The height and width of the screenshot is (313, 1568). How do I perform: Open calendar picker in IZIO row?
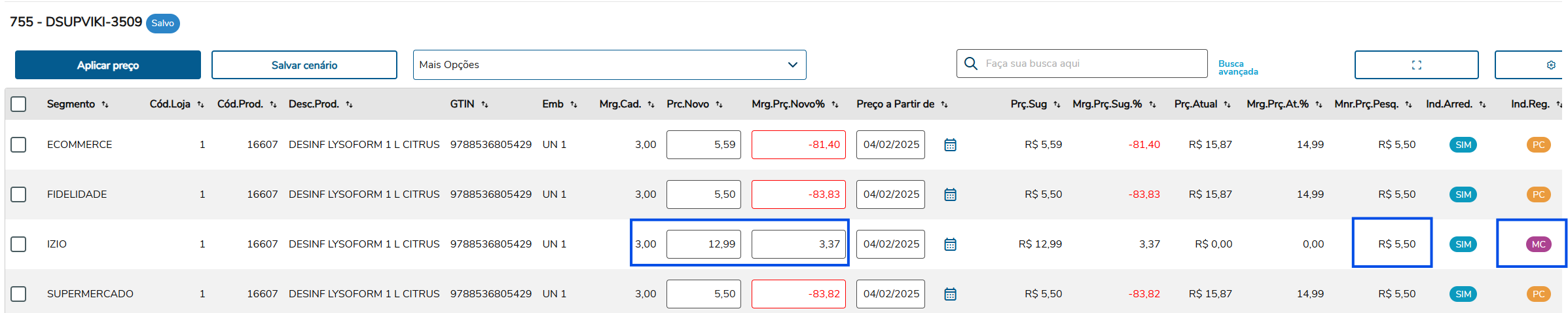[x=950, y=244]
